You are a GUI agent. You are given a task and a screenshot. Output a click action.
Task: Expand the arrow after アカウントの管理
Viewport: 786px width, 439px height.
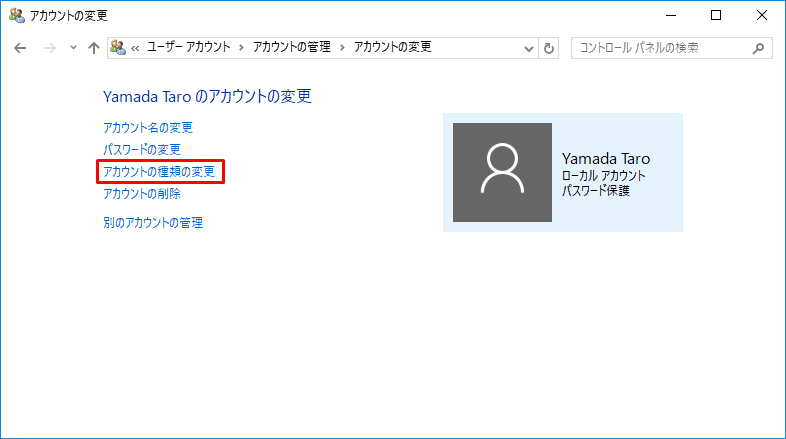(342, 48)
